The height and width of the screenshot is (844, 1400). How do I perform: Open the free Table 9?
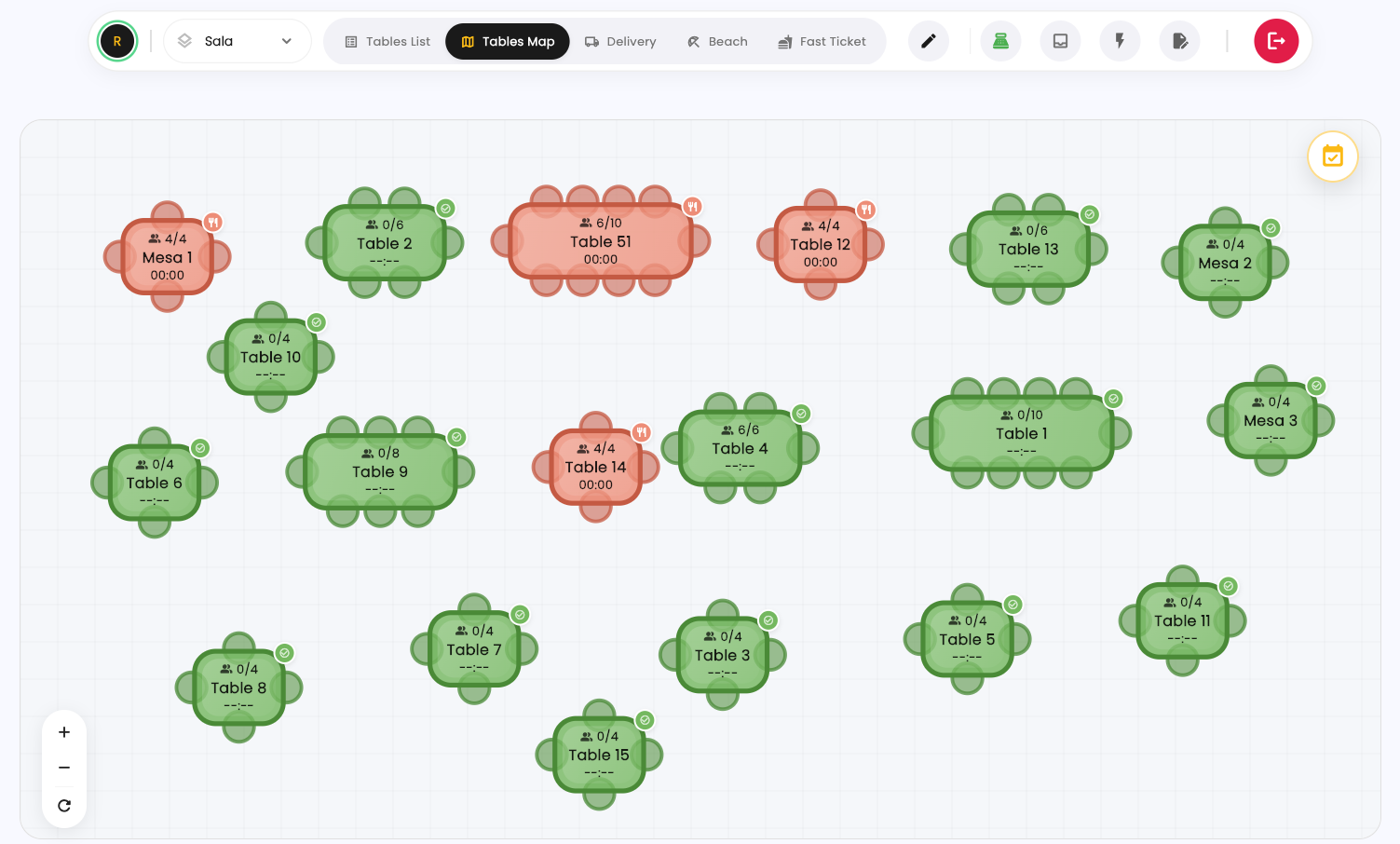[x=380, y=471]
